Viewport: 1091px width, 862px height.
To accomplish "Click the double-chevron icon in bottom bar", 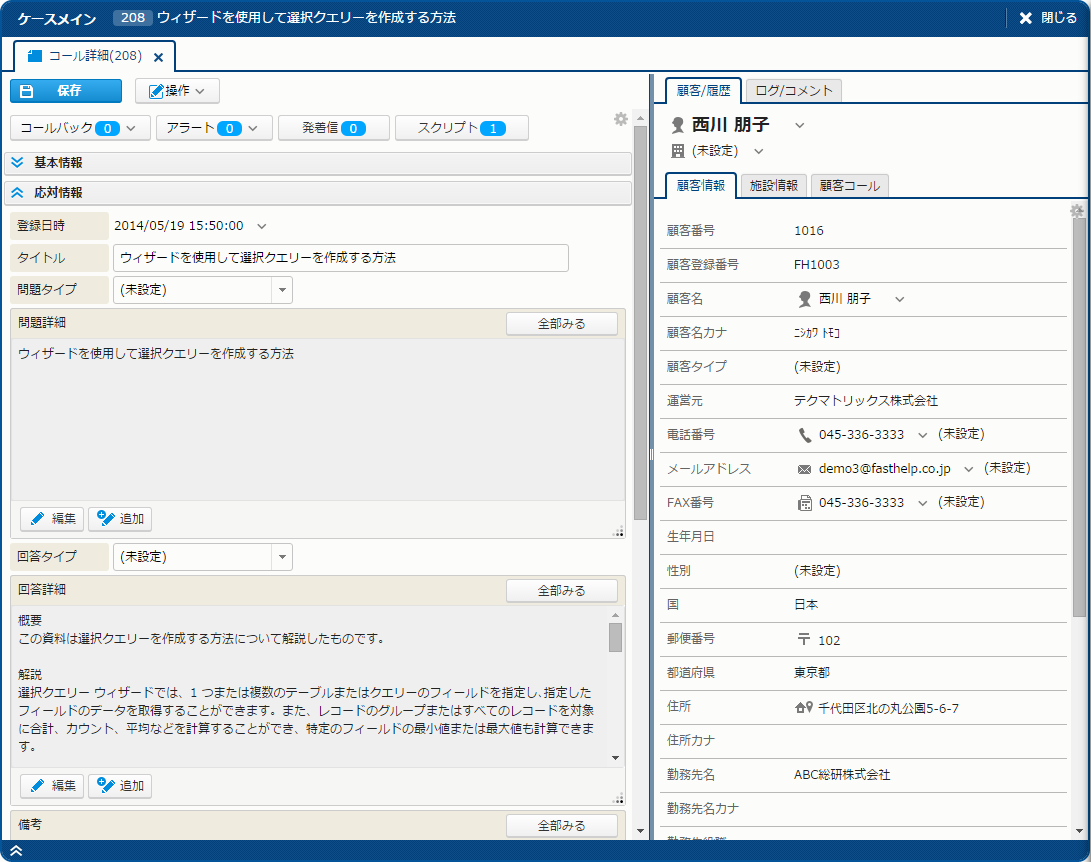I will tap(16, 851).
